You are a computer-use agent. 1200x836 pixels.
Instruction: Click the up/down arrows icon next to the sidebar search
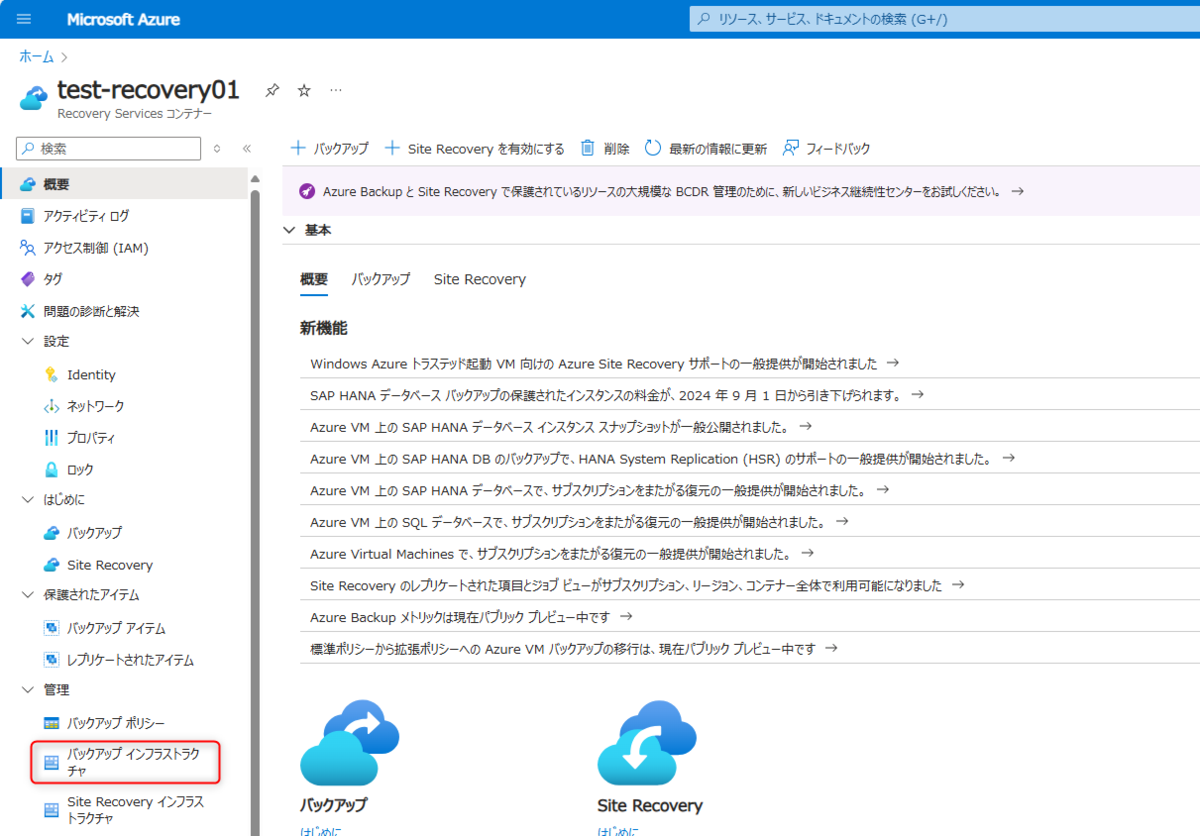[x=217, y=148]
